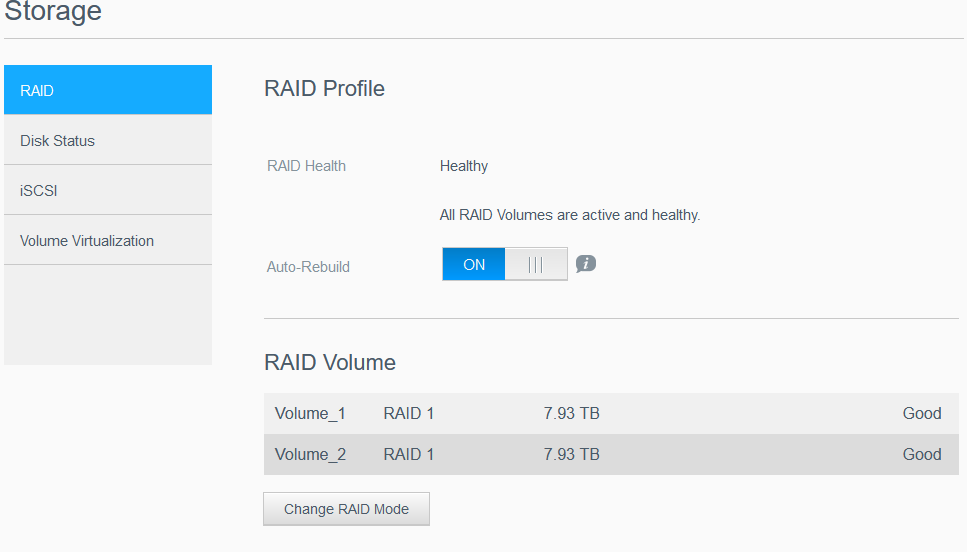The height and width of the screenshot is (552, 967).
Task: Select the Volume_1 name in the table
Action: point(310,414)
